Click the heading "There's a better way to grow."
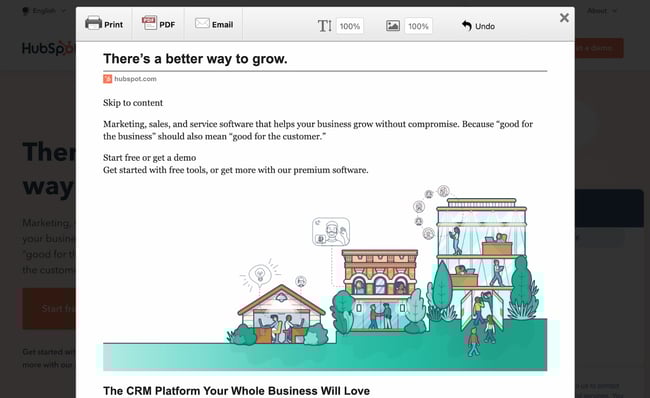Screen dimensions: 650x398 [195, 59]
